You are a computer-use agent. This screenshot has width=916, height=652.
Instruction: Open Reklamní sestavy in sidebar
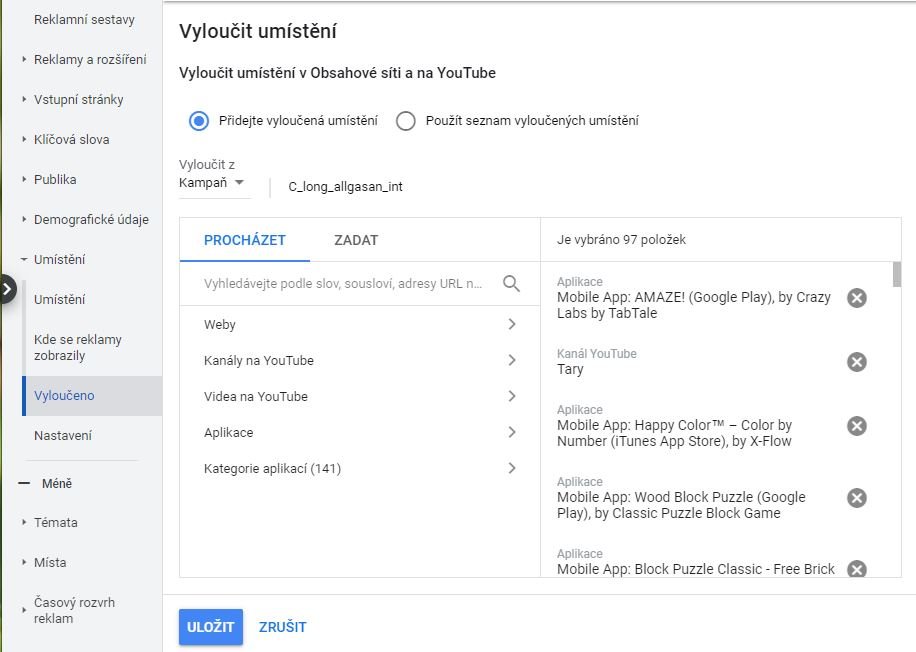pos(84,20)
